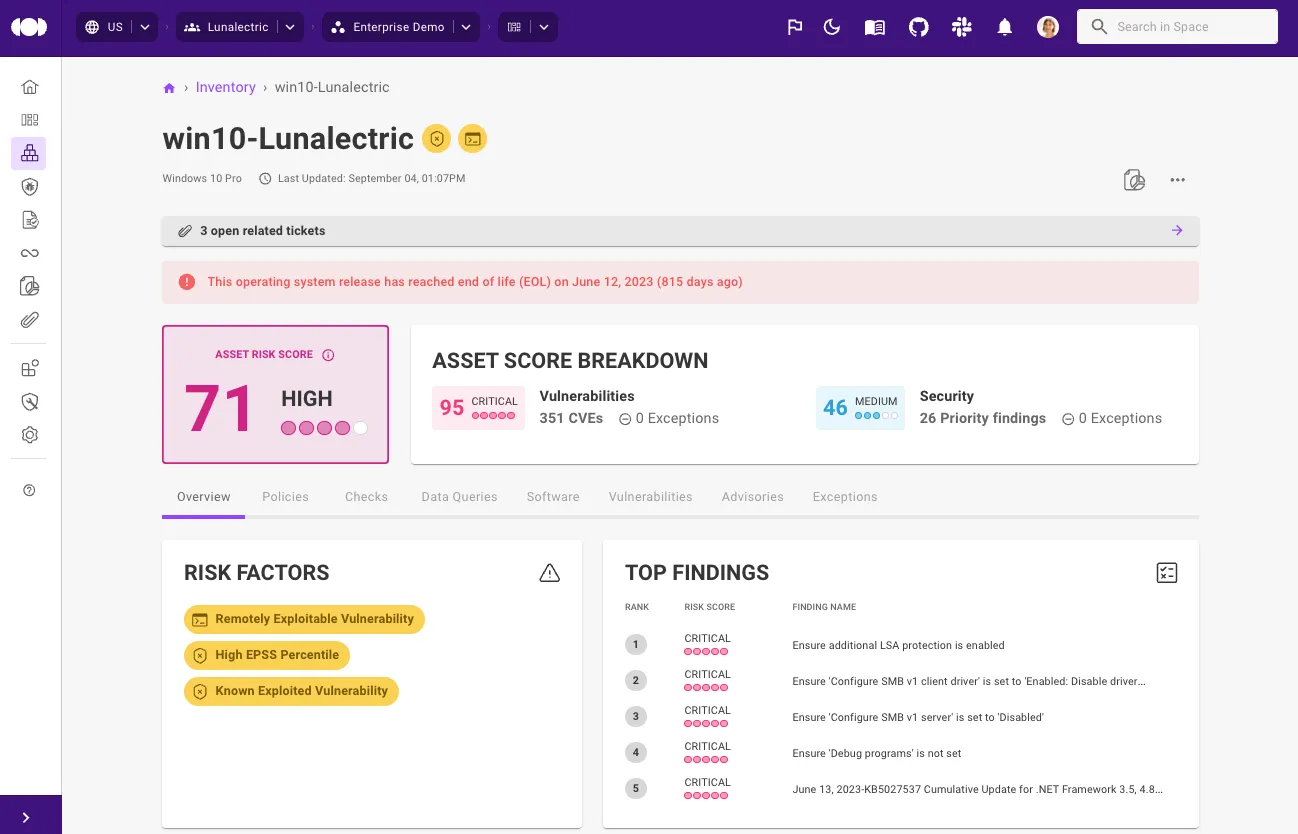
Task: Open the documentation book icon
Action: [875, 27]
